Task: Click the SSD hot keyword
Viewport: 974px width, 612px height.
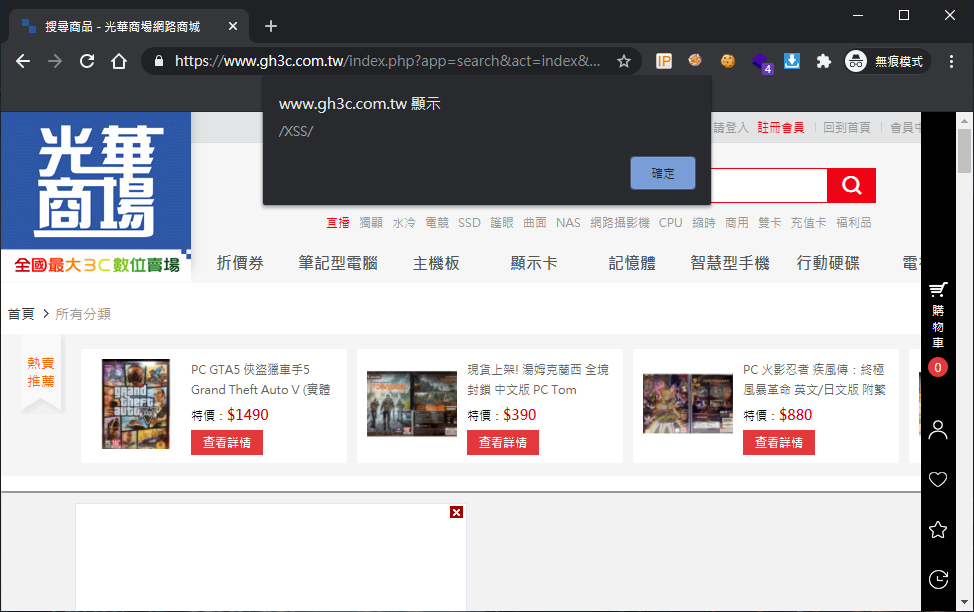Action: coord(469,222)
